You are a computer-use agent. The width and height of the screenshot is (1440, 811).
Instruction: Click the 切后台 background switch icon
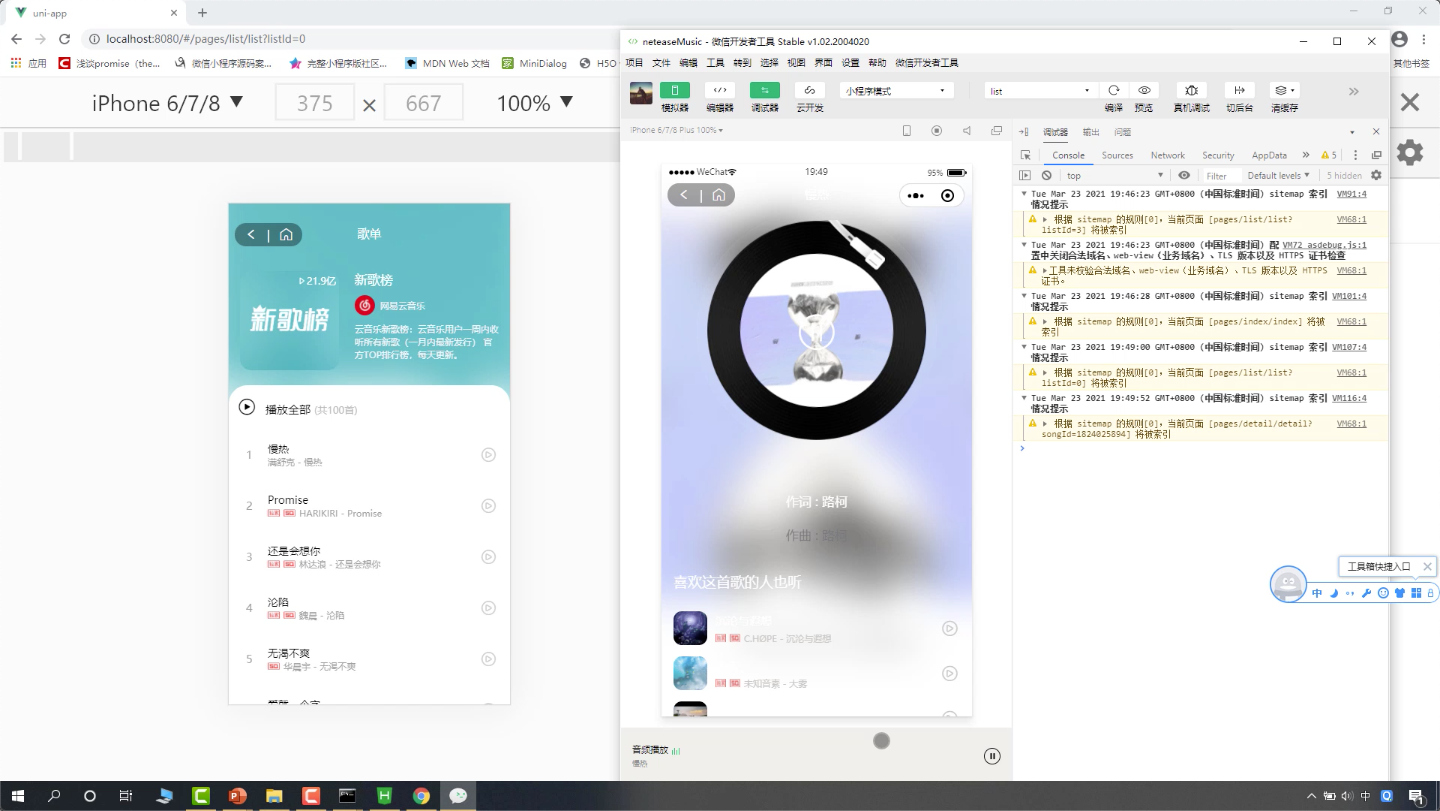click(1239, 90)
